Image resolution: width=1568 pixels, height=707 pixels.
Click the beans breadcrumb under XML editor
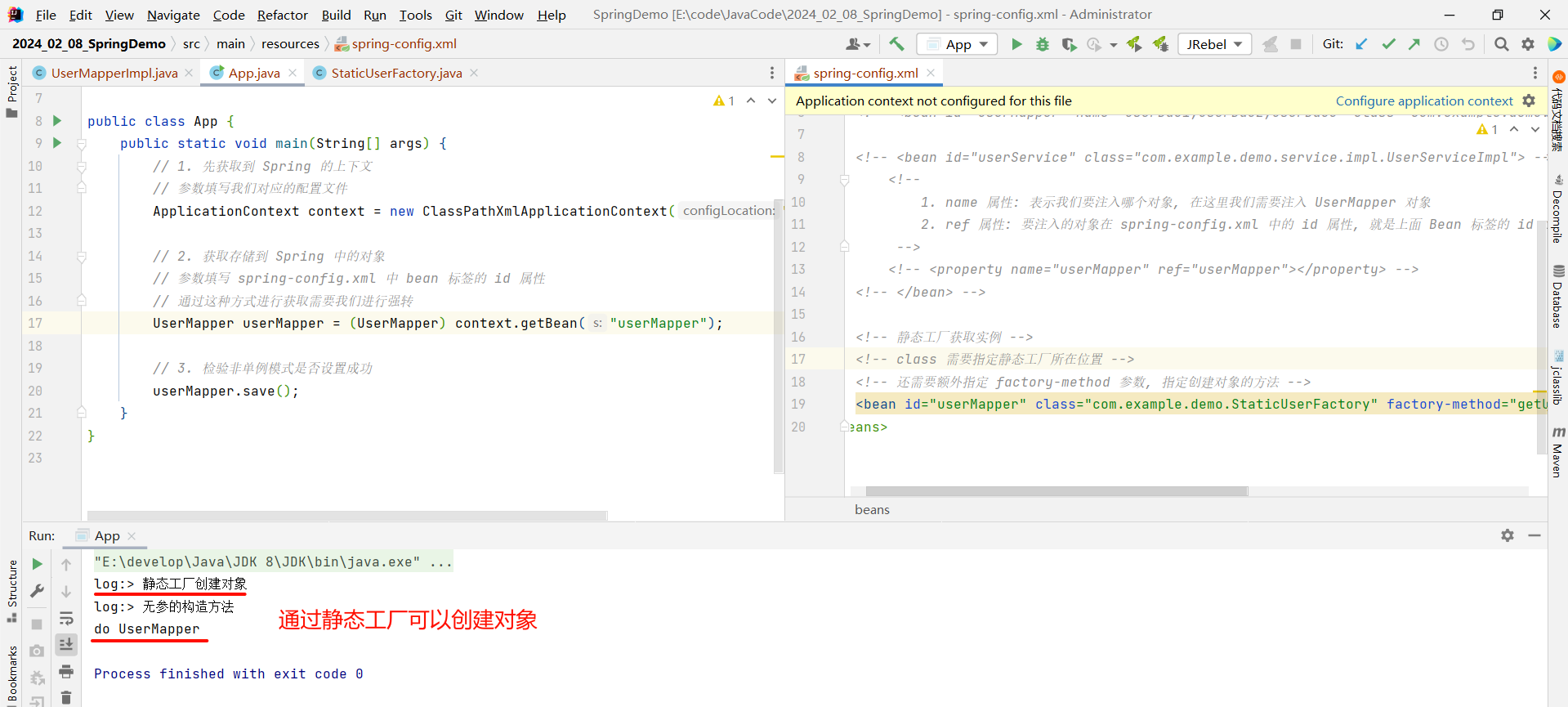click(x=872, y=509)
